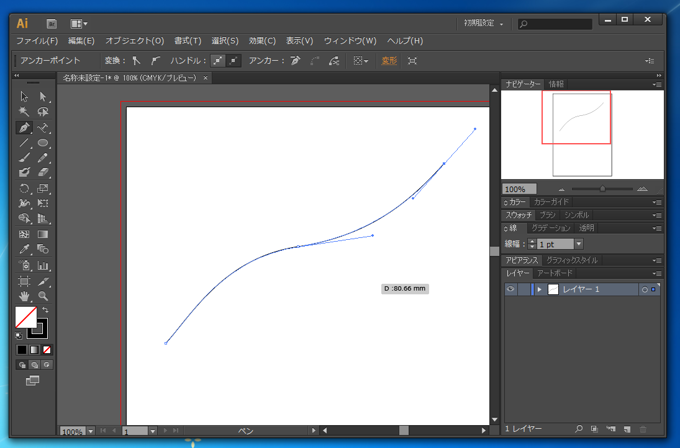Image resolution: width=680 pixels, height=448 pixels.
Task: Click the orange 変形 link
Action: click(389, 61)
